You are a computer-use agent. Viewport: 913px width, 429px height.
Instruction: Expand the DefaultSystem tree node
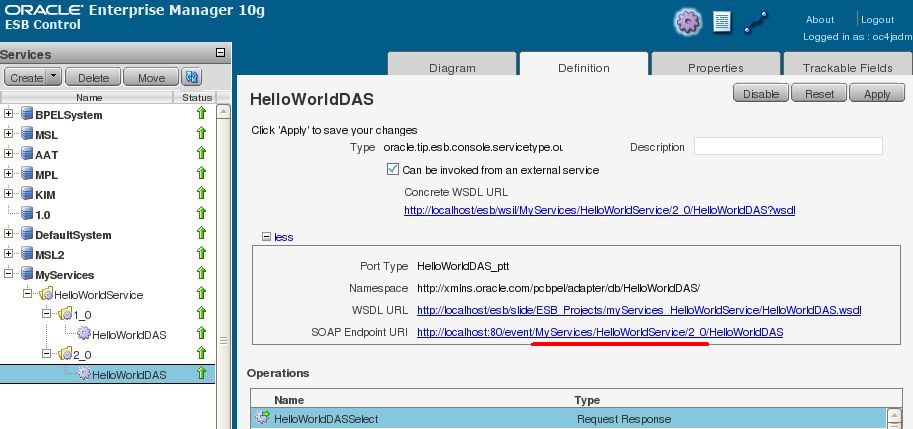tap(8, 234)
